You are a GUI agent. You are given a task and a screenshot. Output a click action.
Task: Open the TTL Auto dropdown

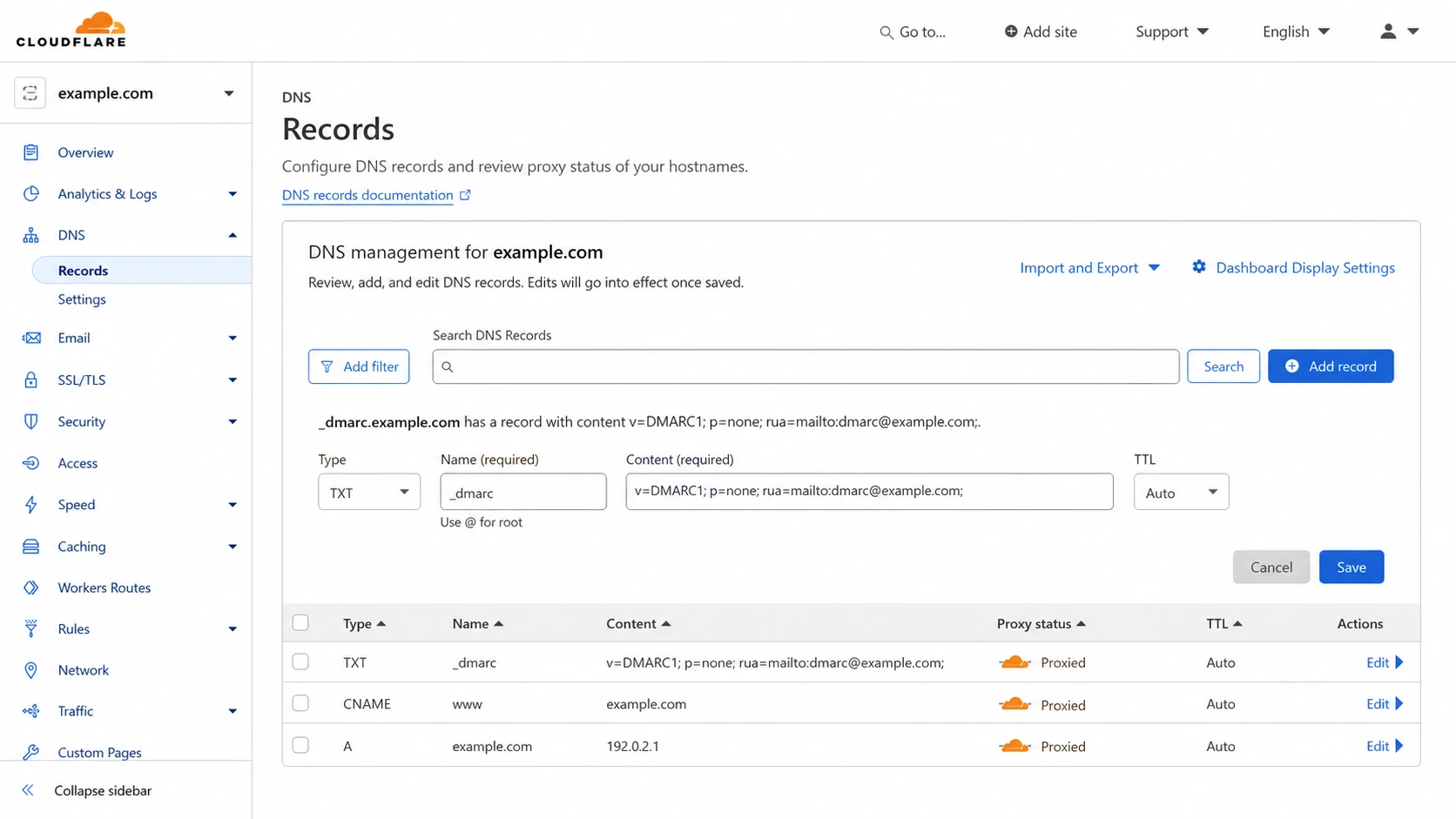(x=1181, y=492)
